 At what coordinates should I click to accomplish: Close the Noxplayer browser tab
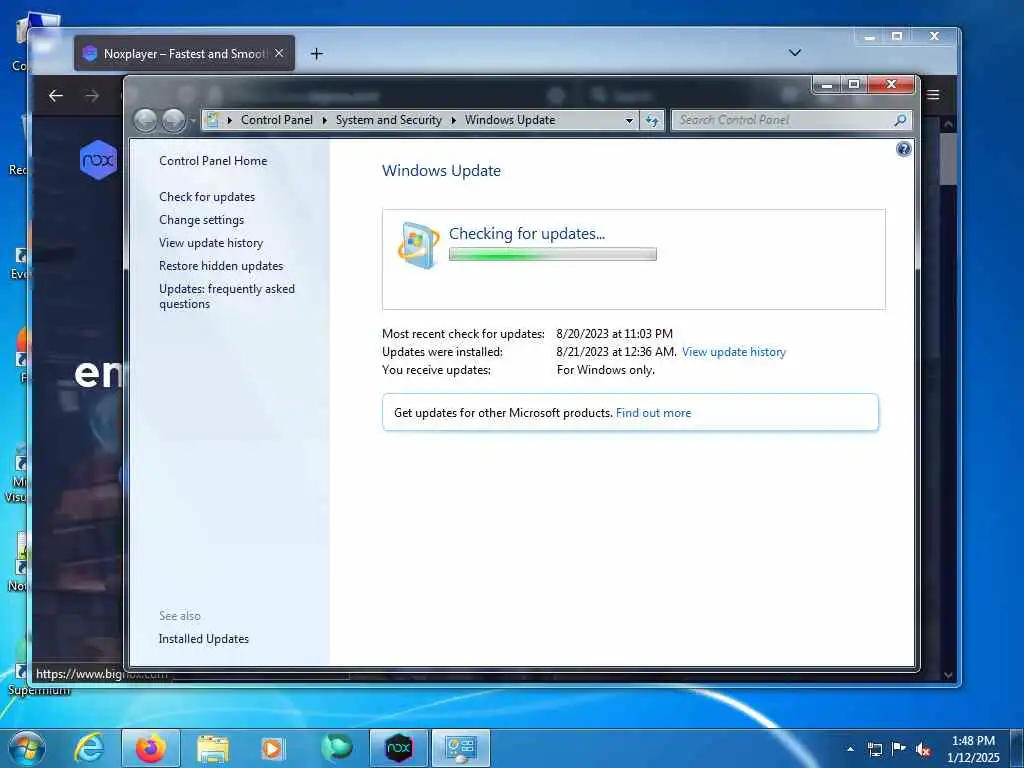tap(279, 53)
